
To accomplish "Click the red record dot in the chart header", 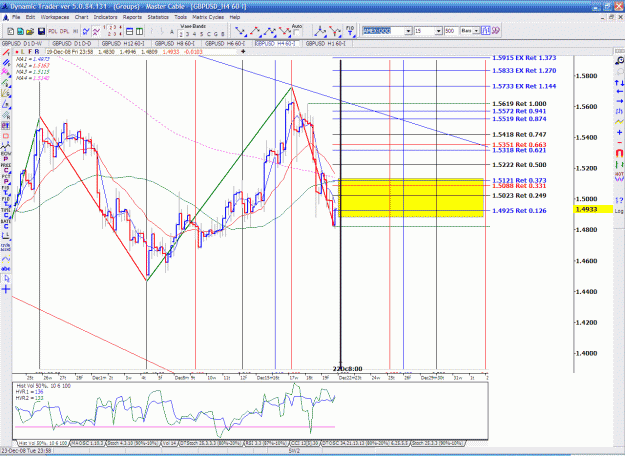I will [17, 52].
